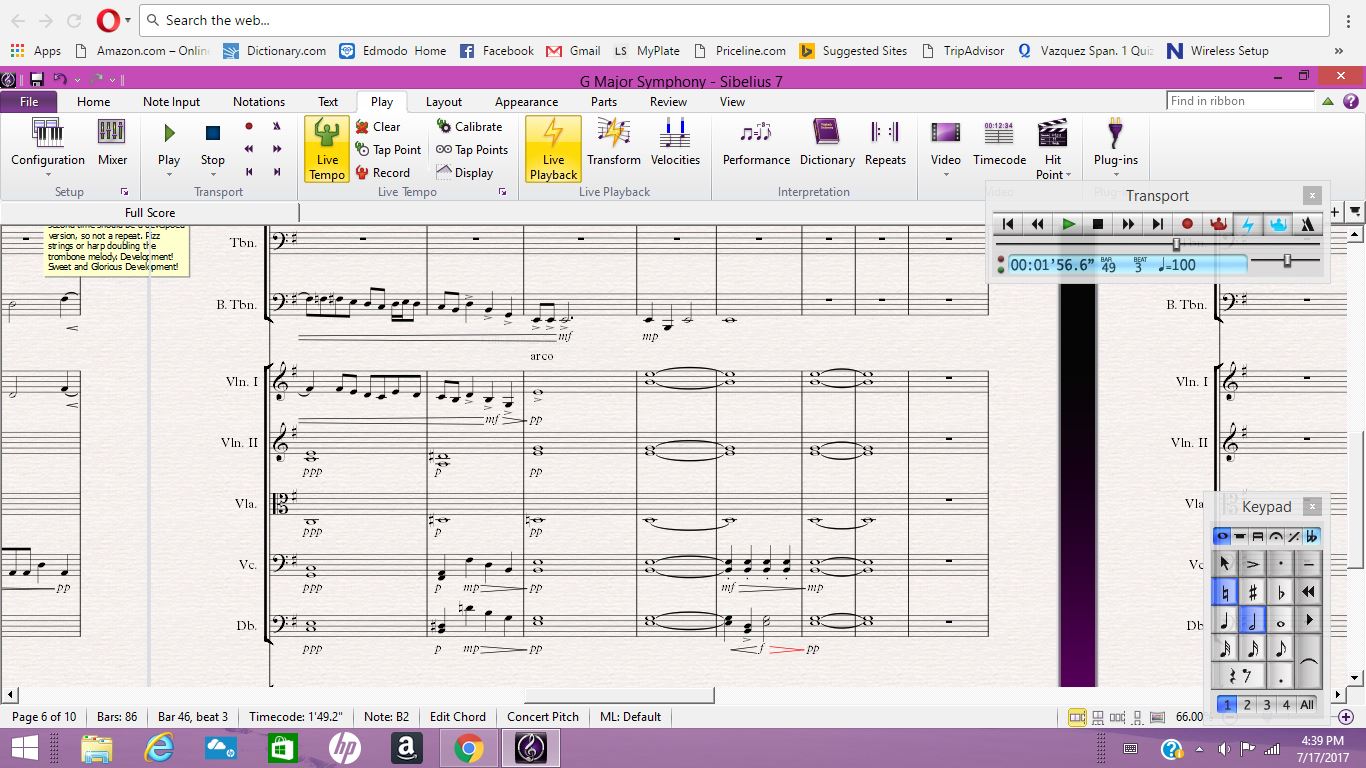Open Chrome from the Windows taskbar
Image resolution: width=1366 pixels, height=768 pixels.
coord(468,748)
